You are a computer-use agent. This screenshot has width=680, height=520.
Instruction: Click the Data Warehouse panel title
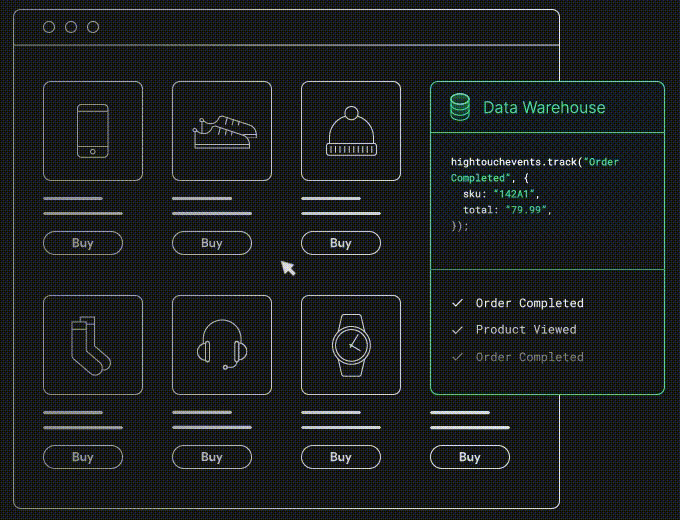tap(543, 107)
